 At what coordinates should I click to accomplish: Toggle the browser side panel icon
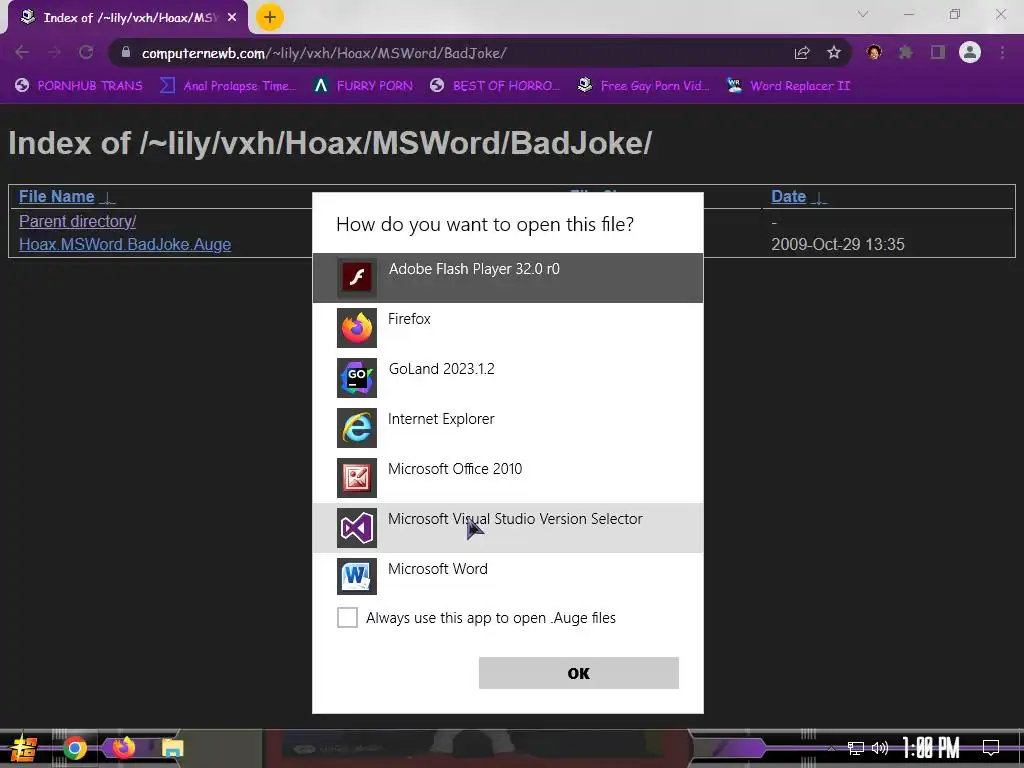point(938,52)
